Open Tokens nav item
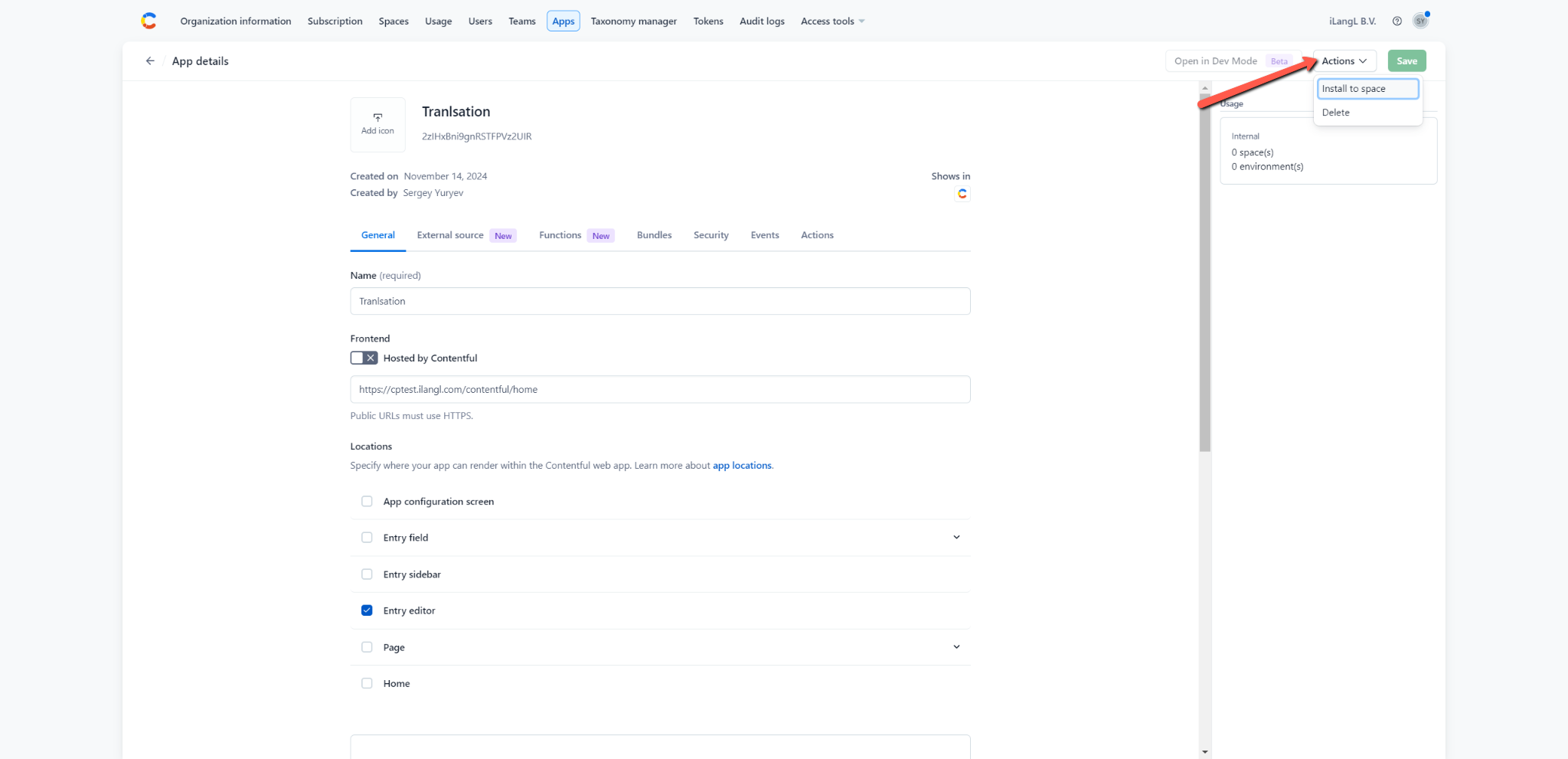 (x=708, y=21)
